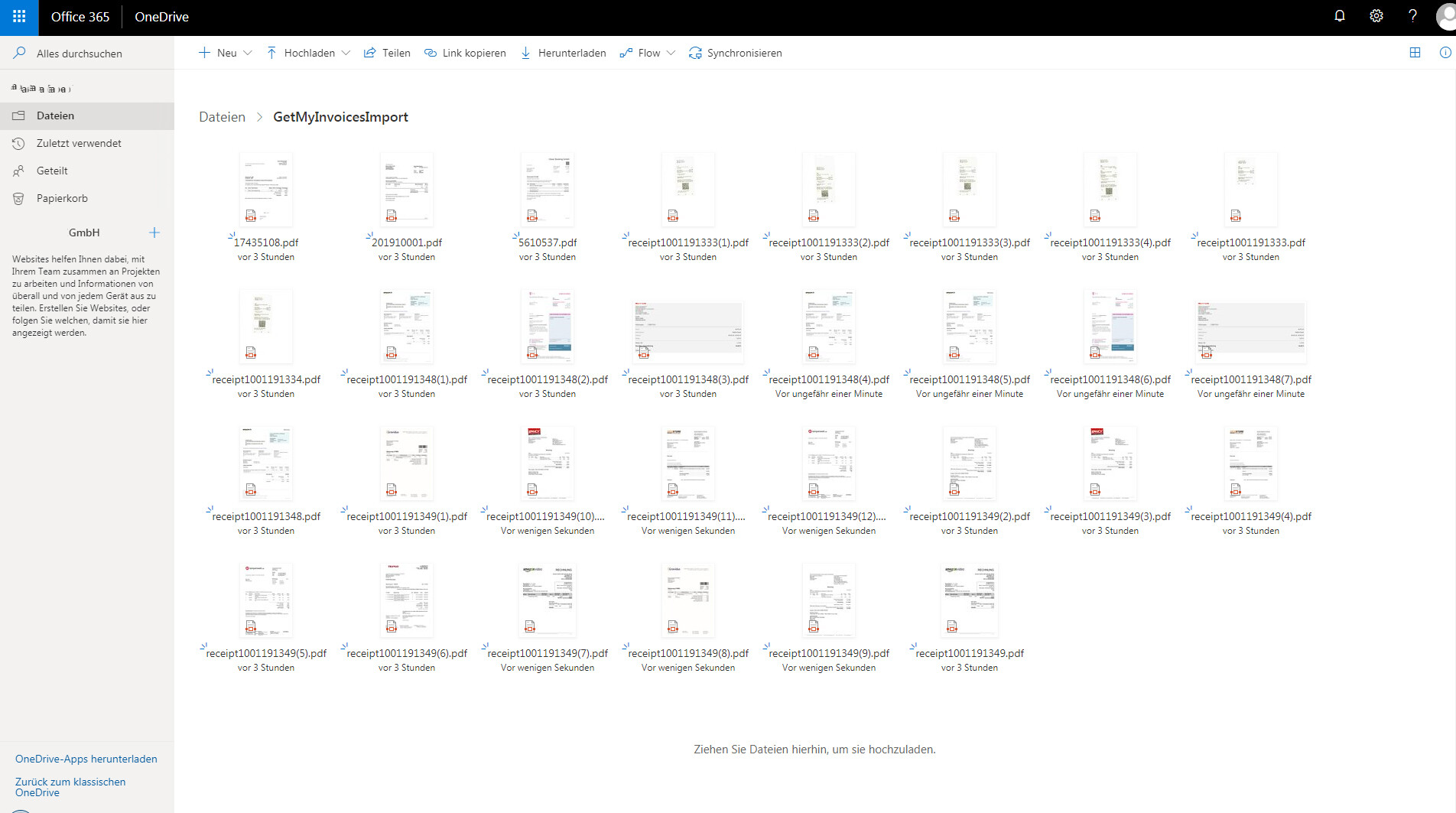Open the Office 365 app launcher grid
Screen dimensions: 1456x813
pos(19,17)
